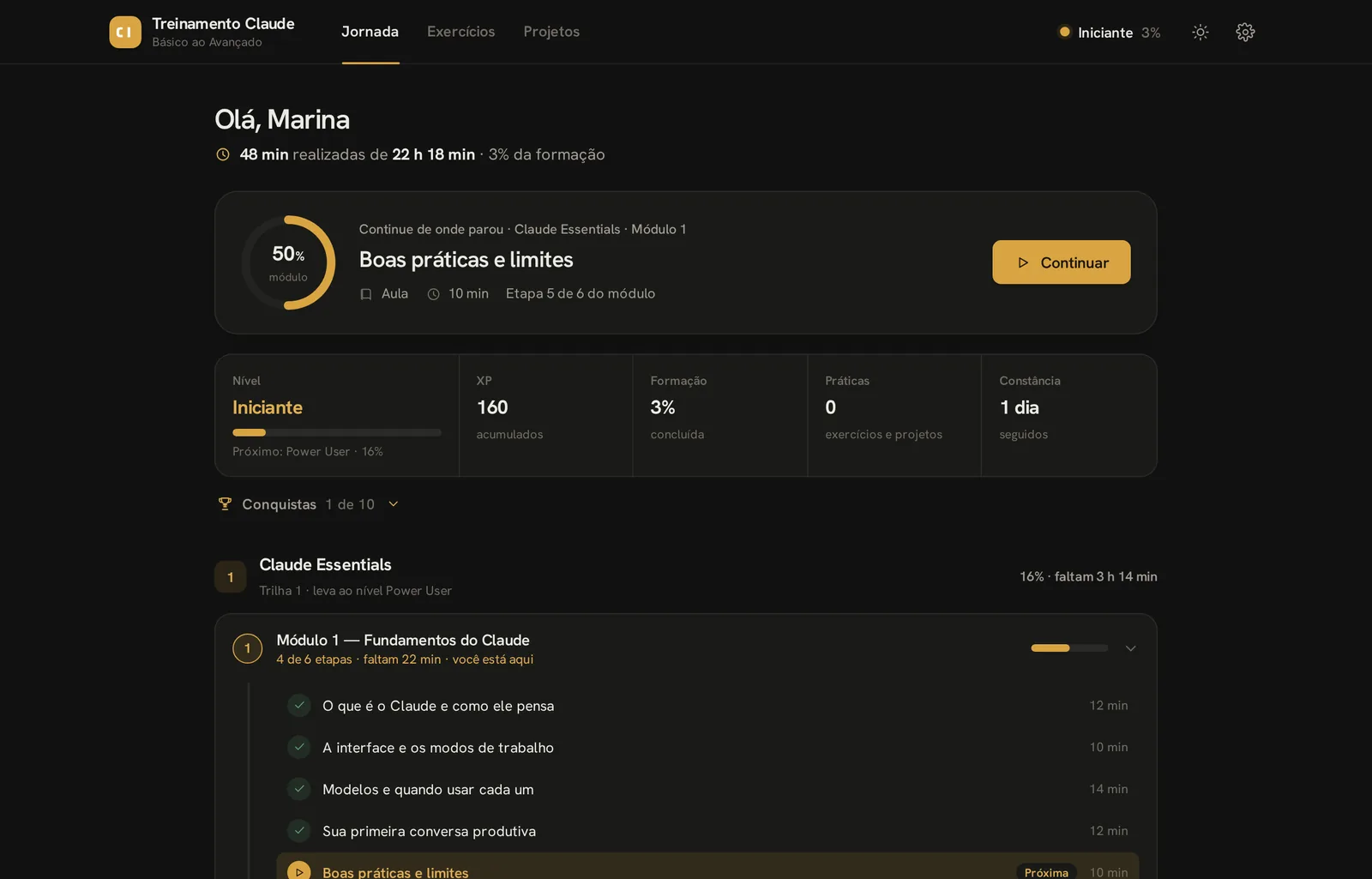Click the Iniciante 3% level indicator in header
The image size is (1372, 879).
pos(1110,33)
